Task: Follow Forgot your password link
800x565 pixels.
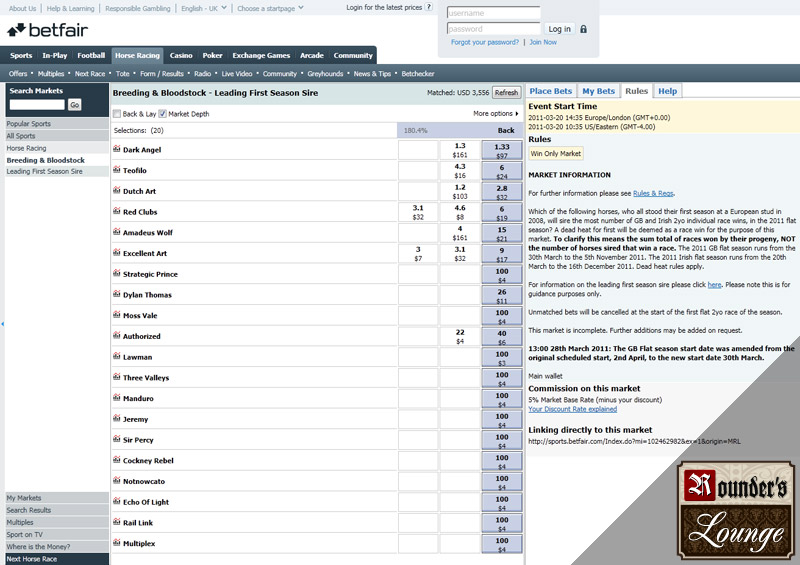Action: tap(485, 42)
